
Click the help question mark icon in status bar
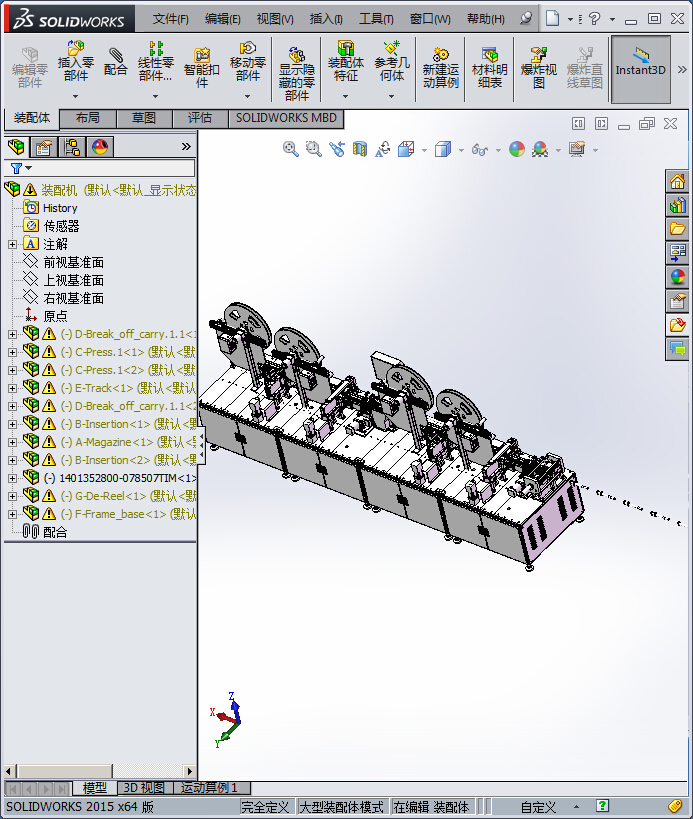[x=602, y=806]
